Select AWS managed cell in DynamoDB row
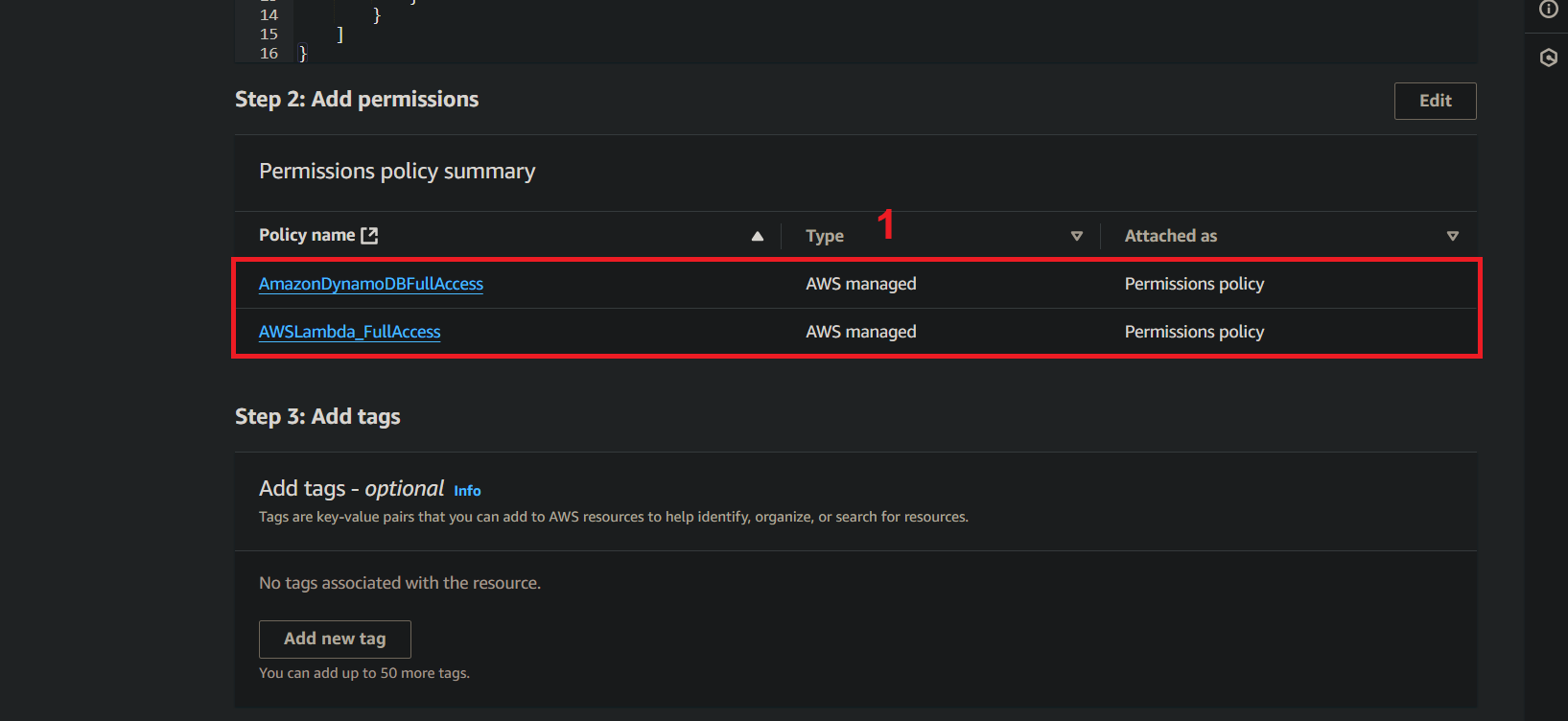 861,284
